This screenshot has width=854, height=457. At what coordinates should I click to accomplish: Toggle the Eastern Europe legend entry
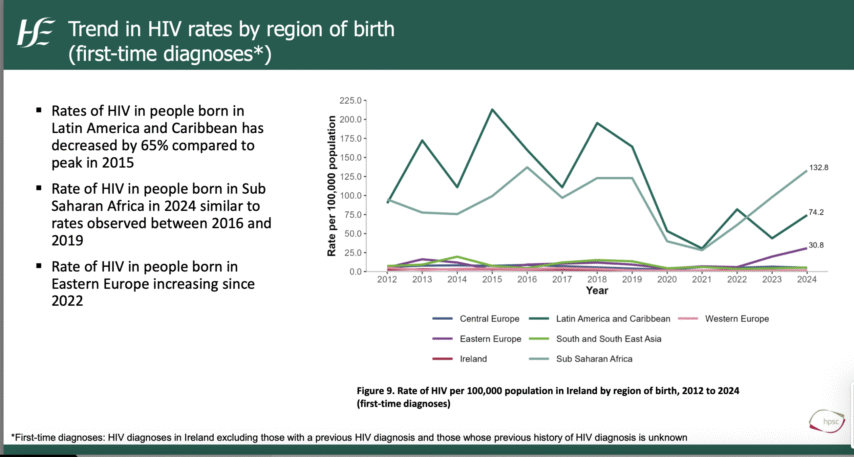(x=487, y=338)
